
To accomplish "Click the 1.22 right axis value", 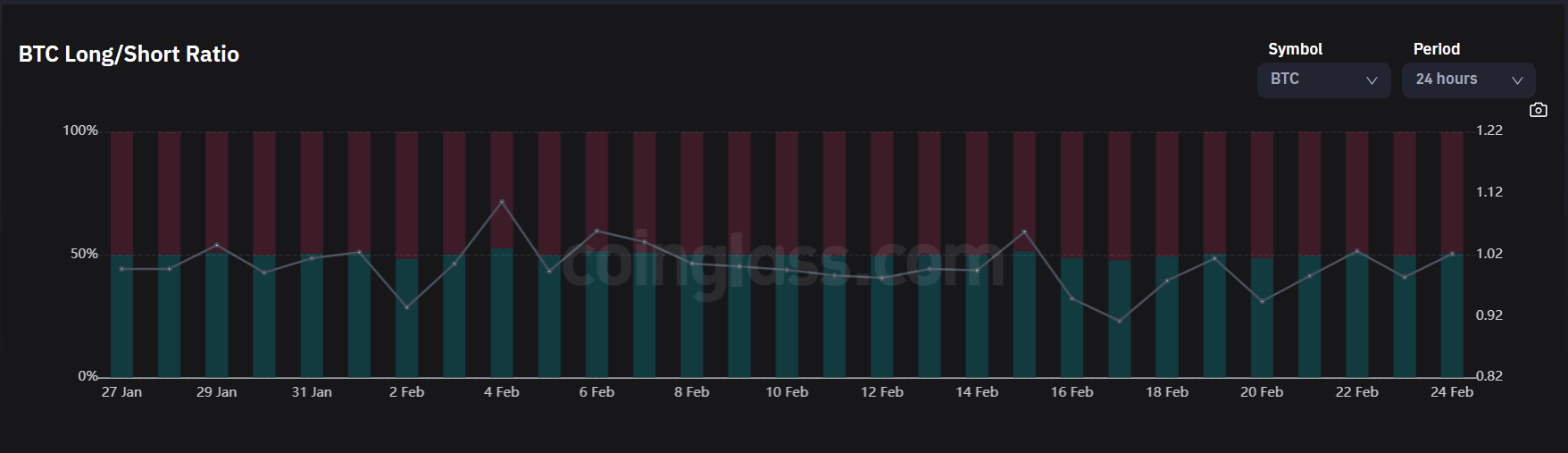I will (1489, 130).
